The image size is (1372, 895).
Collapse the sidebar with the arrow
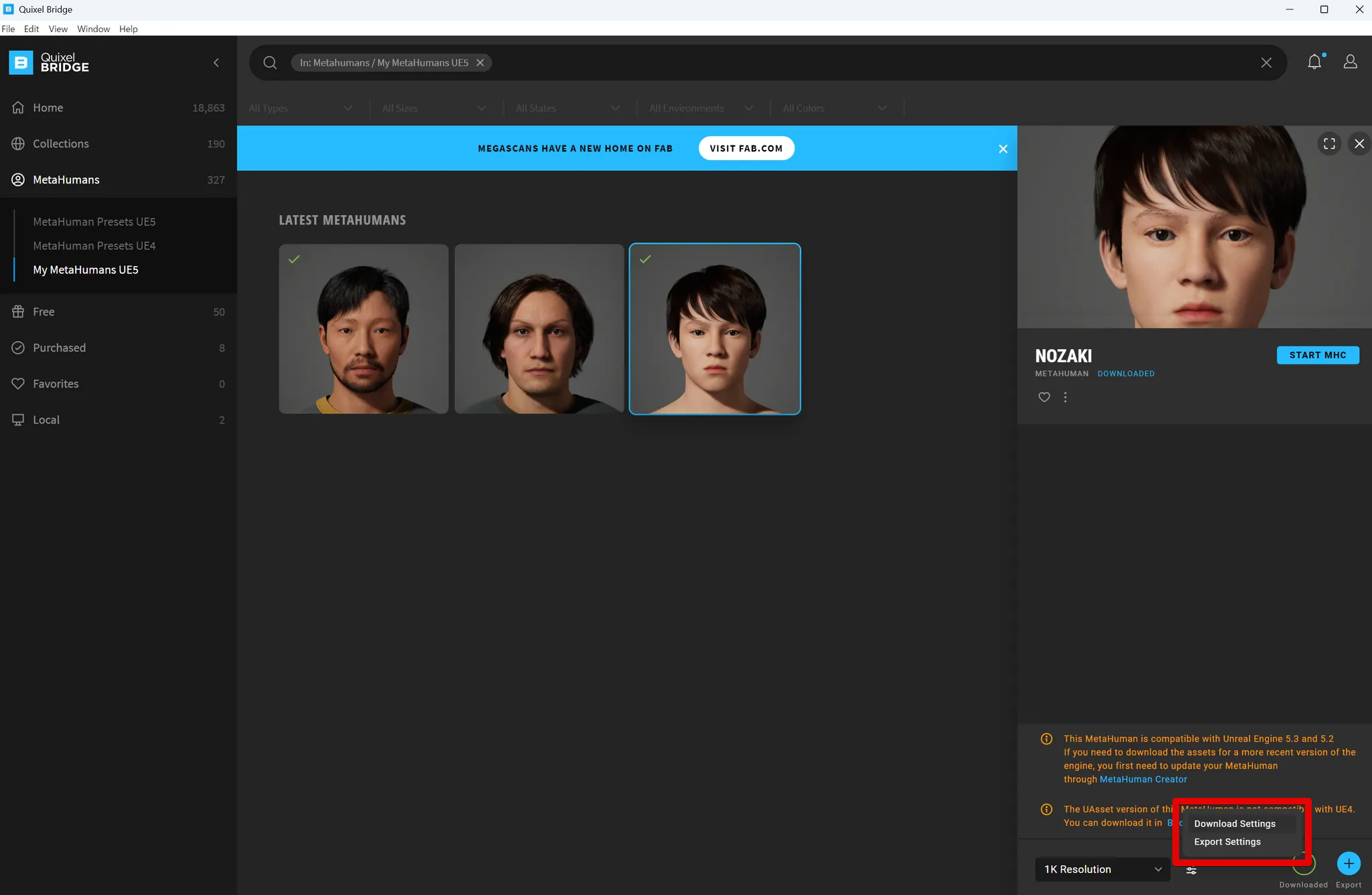(x=216, y=62)
